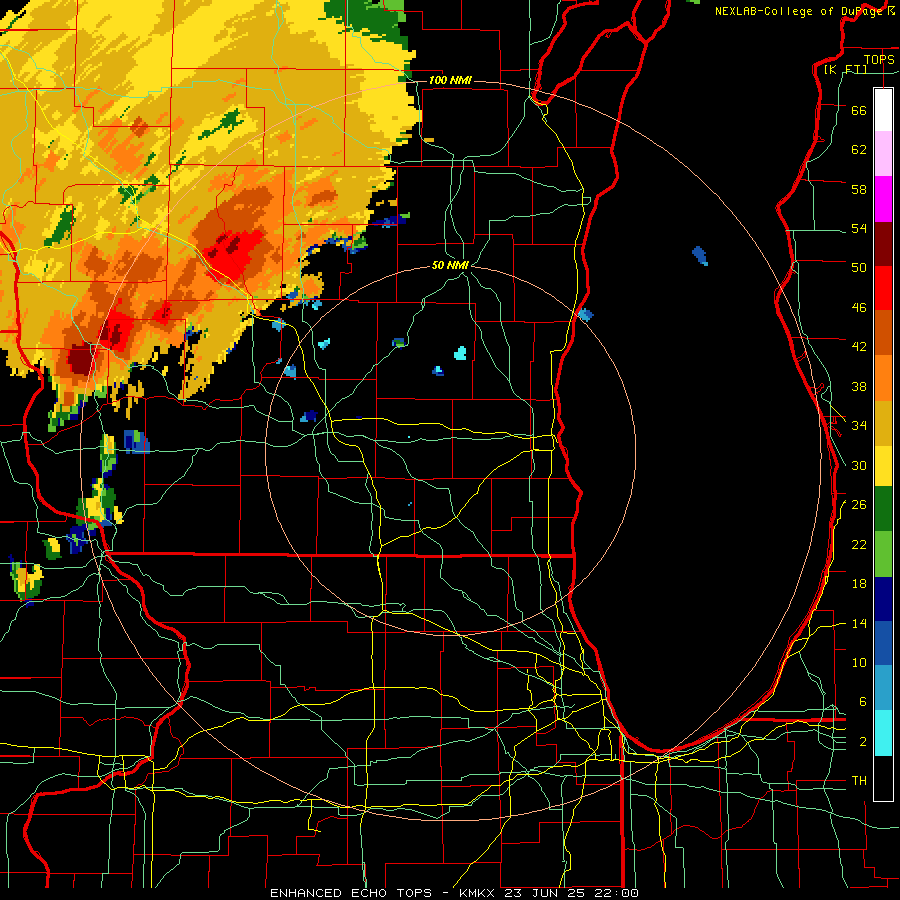Click the legend value '30'
This screenshot has height=900, width=900.
tap(859, 465)
